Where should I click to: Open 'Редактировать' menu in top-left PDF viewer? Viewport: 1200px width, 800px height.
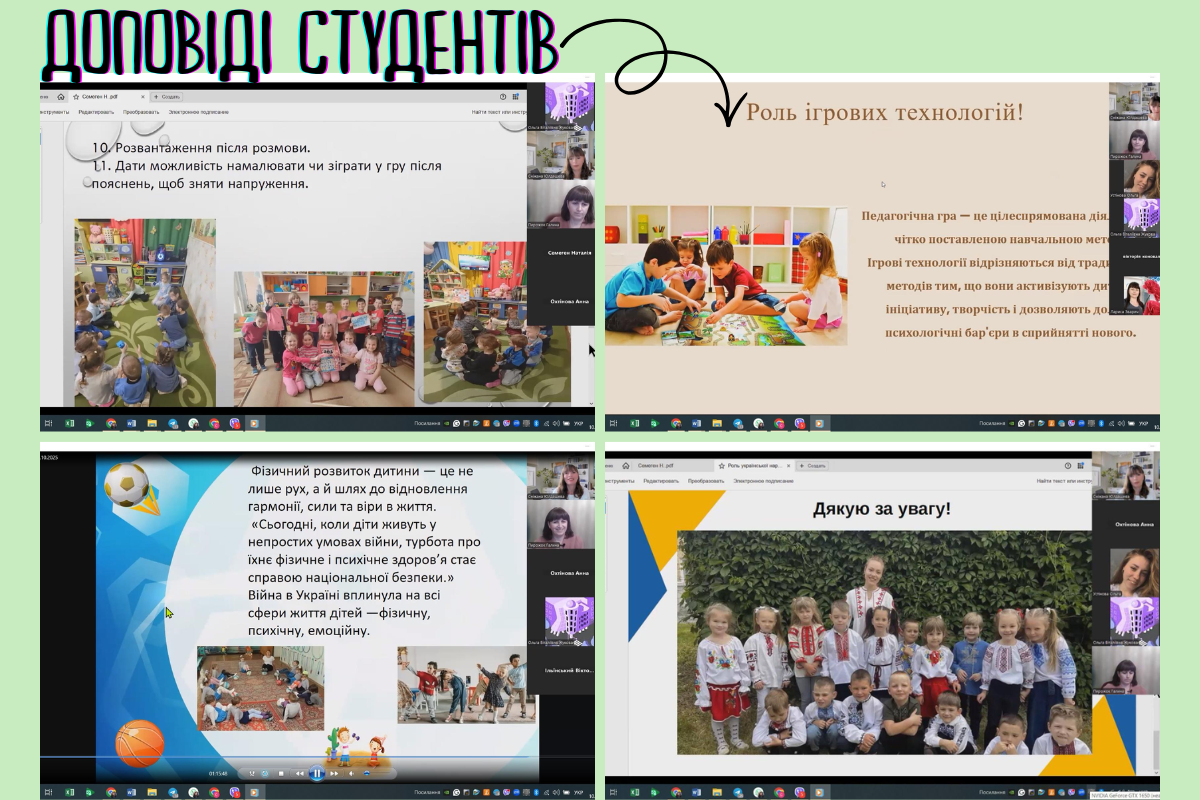[x=96, y=112]
